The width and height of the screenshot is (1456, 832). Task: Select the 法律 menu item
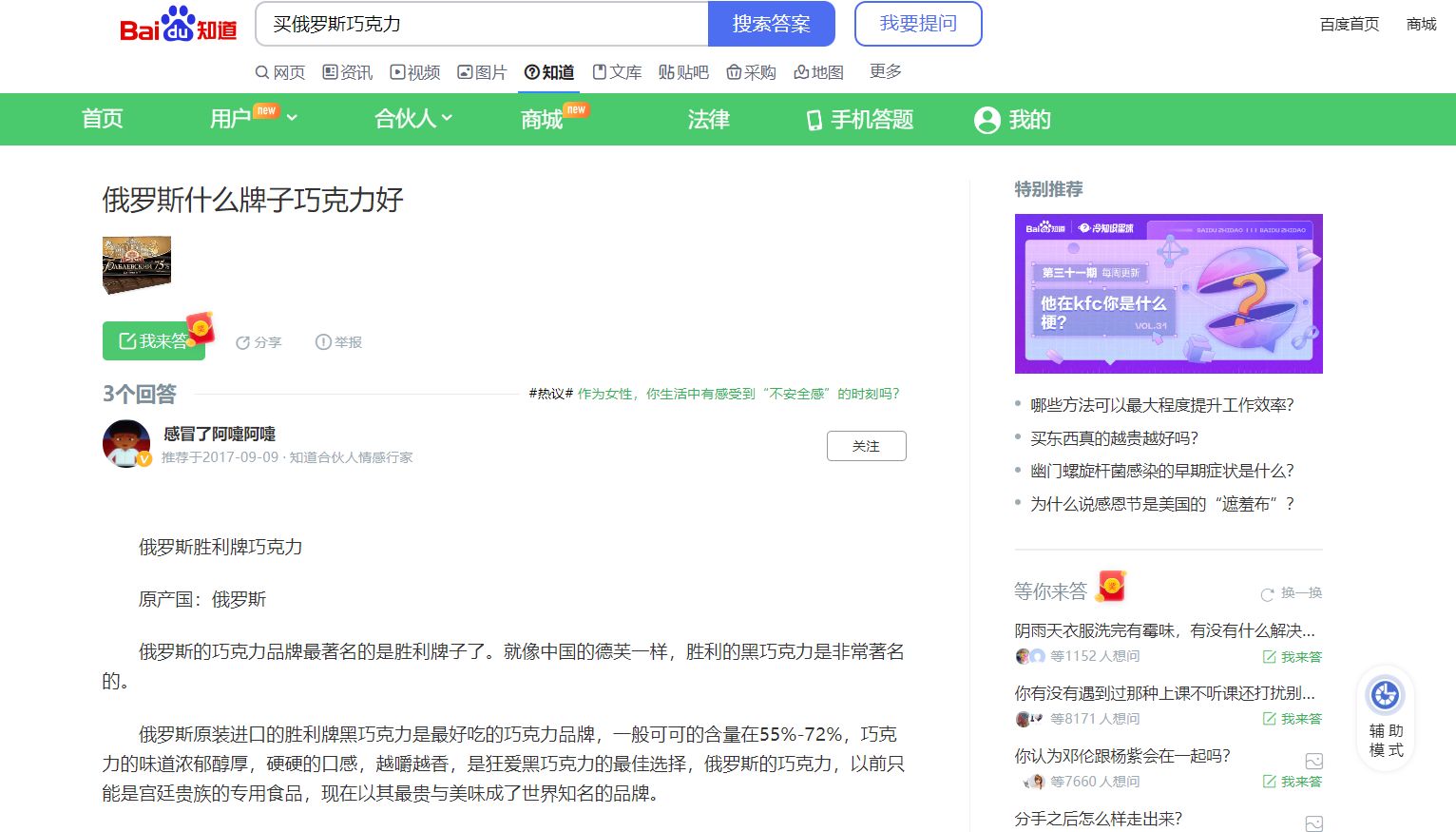point(708,120)
